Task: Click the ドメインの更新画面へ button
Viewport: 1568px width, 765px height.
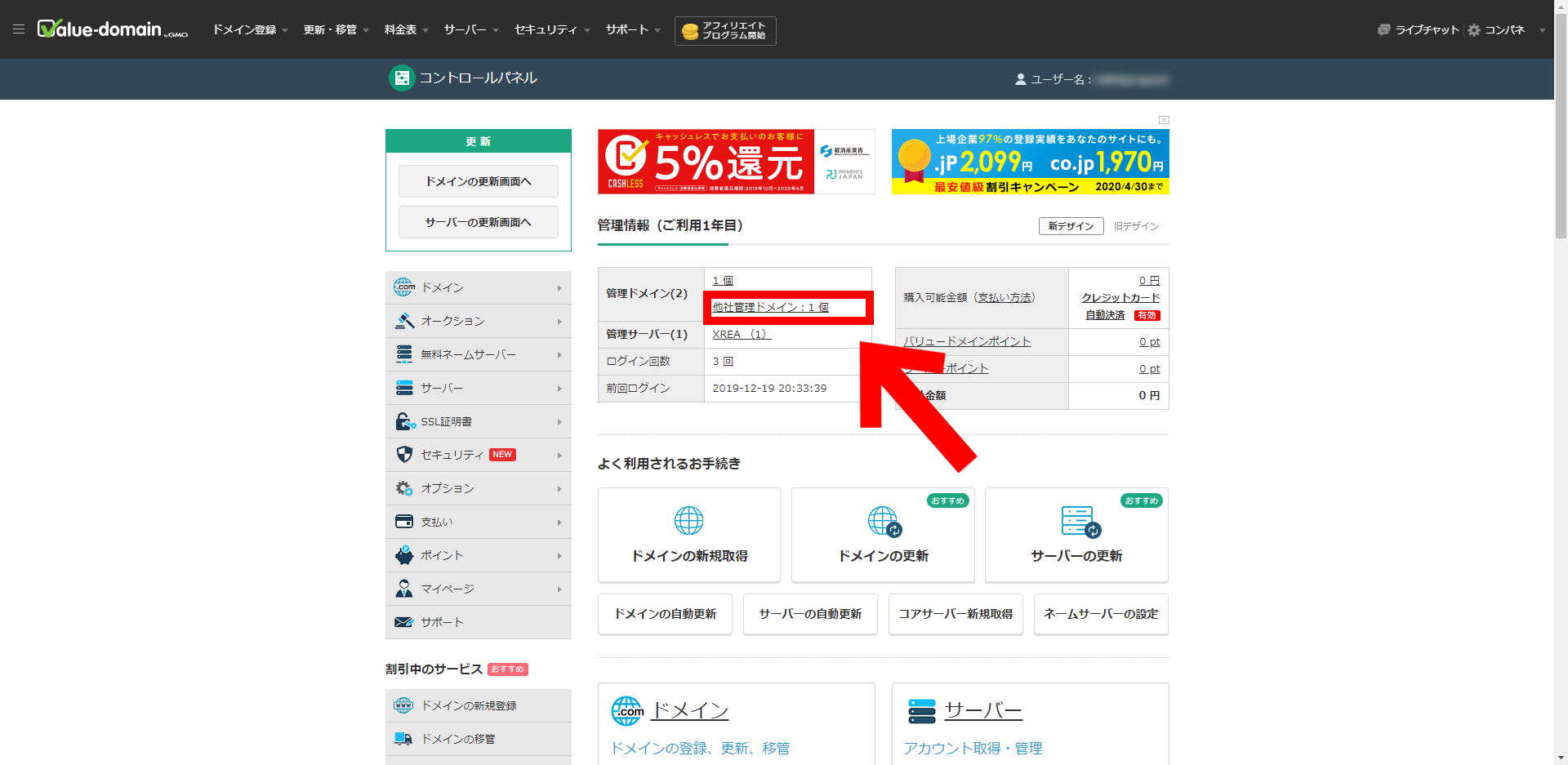Action: pos(479,181)
